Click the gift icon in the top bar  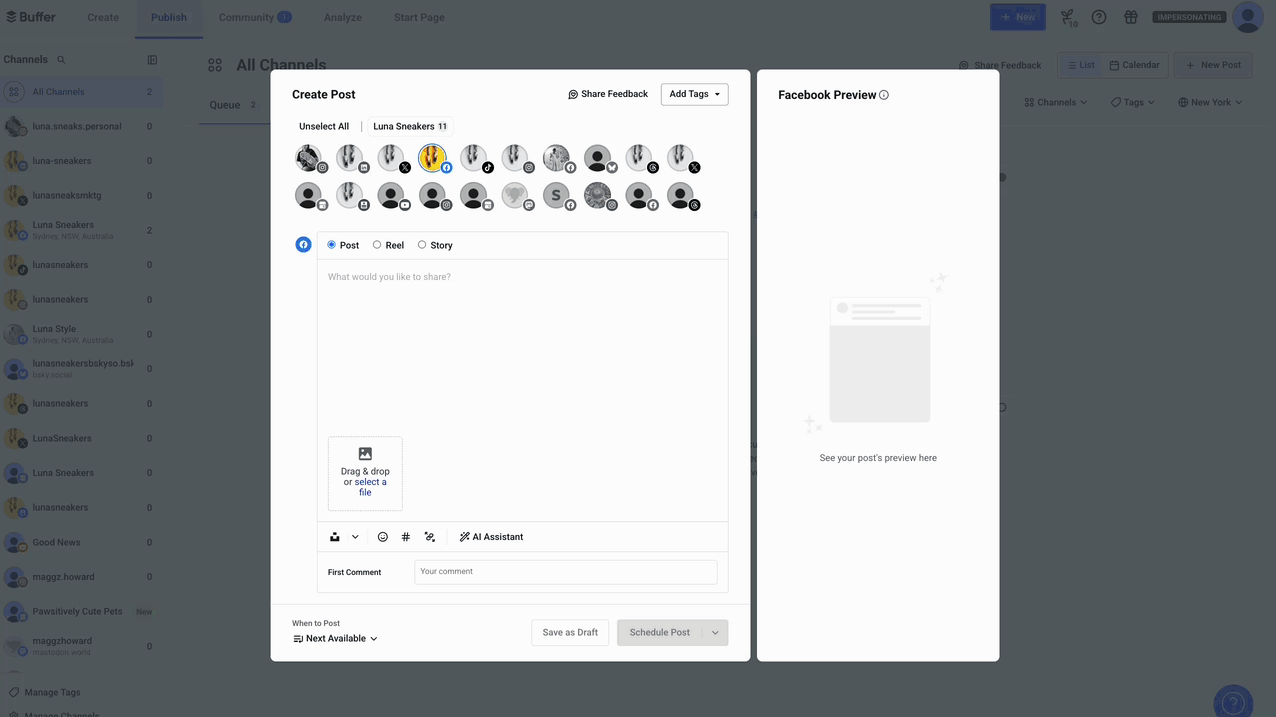[1131, 17]
